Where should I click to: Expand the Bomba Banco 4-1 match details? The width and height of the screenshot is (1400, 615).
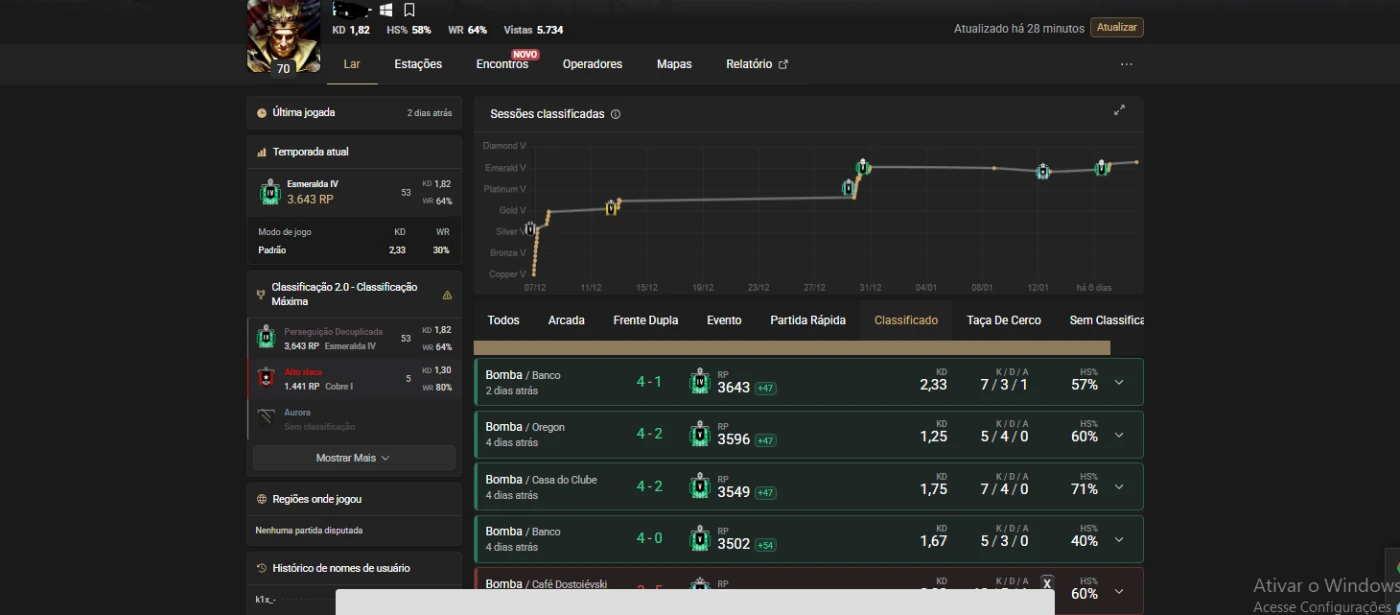pyautogui.click(x=1118, y=382)
